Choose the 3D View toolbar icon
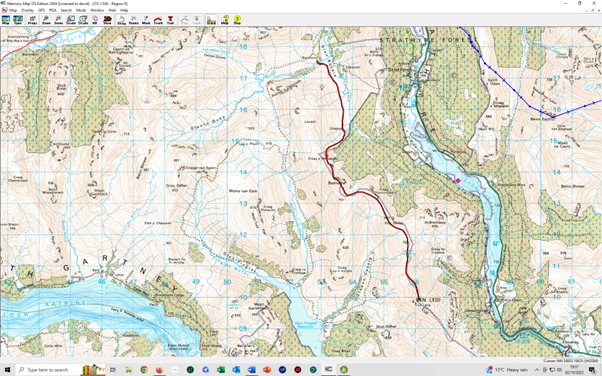The height and width of the screenshot is (376, 602). tap(107, 20)
